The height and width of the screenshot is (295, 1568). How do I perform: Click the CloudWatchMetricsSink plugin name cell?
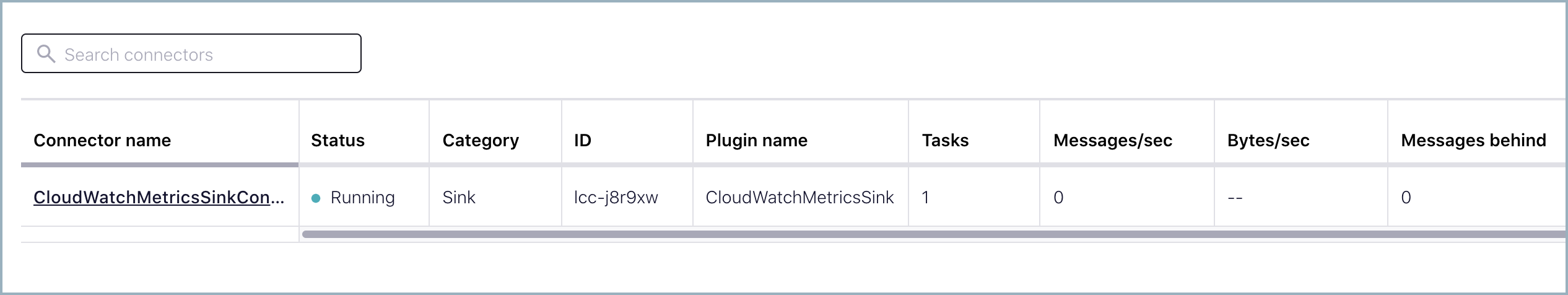tap(799, 197)
